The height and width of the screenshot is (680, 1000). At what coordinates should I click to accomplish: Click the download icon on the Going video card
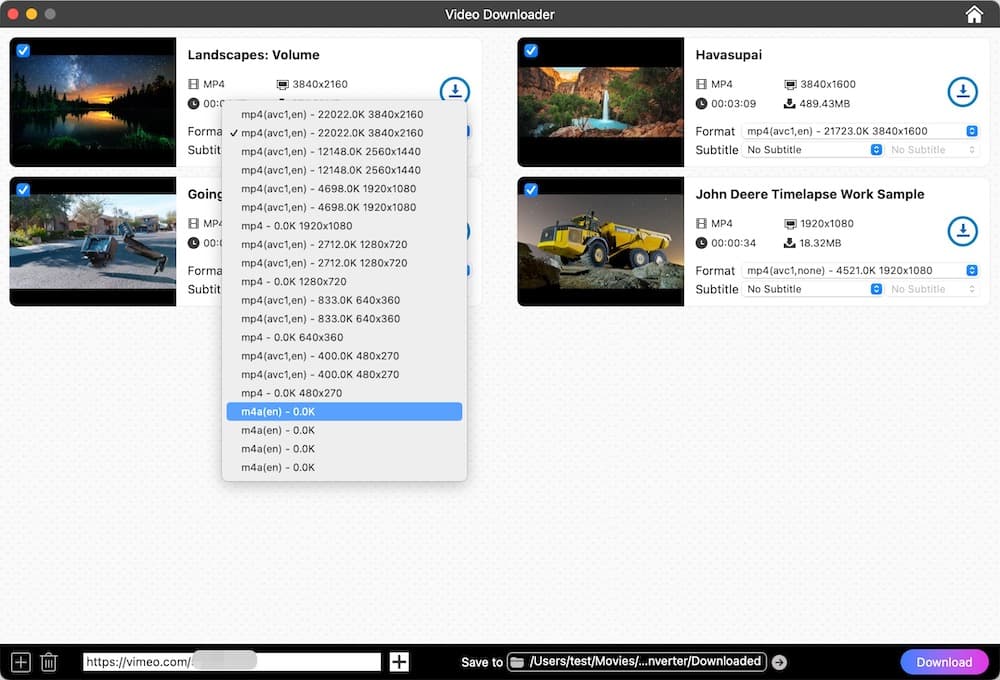[455, 231]
